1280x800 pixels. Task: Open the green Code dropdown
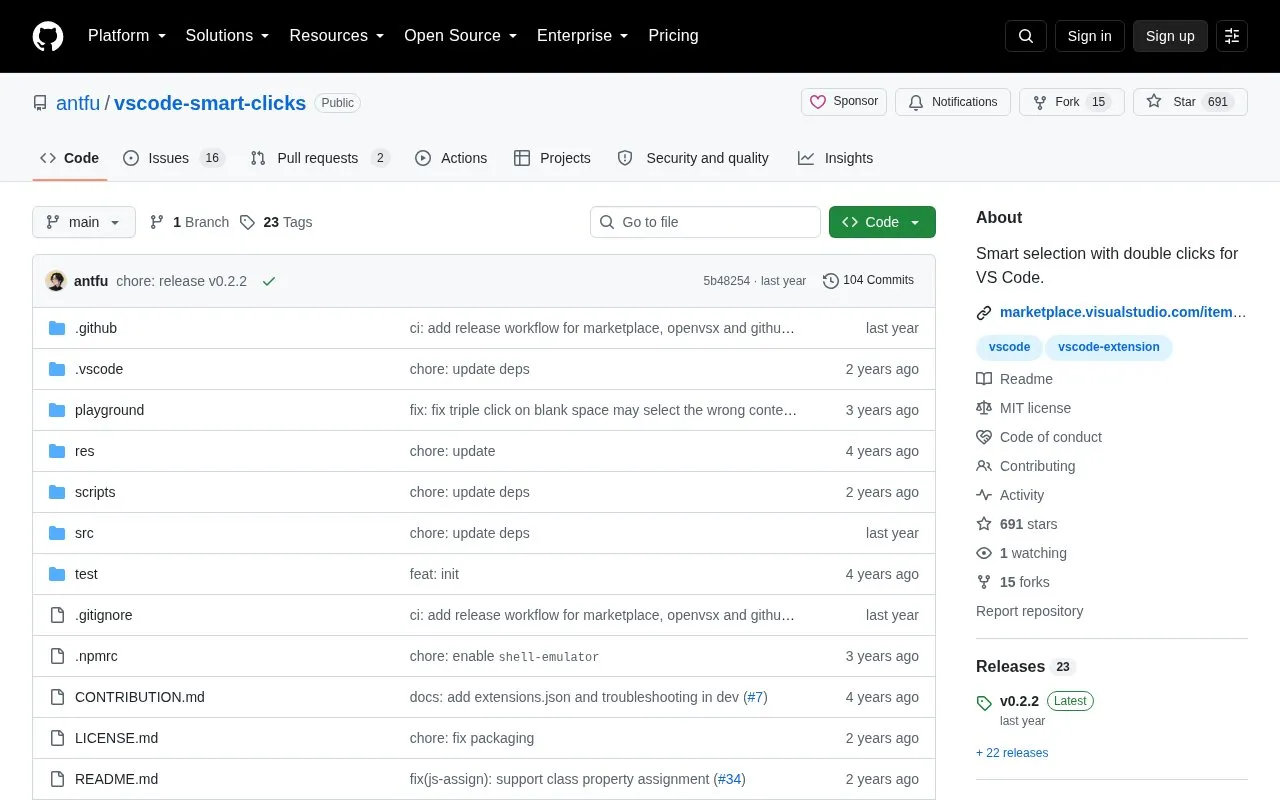pos(882,222)
